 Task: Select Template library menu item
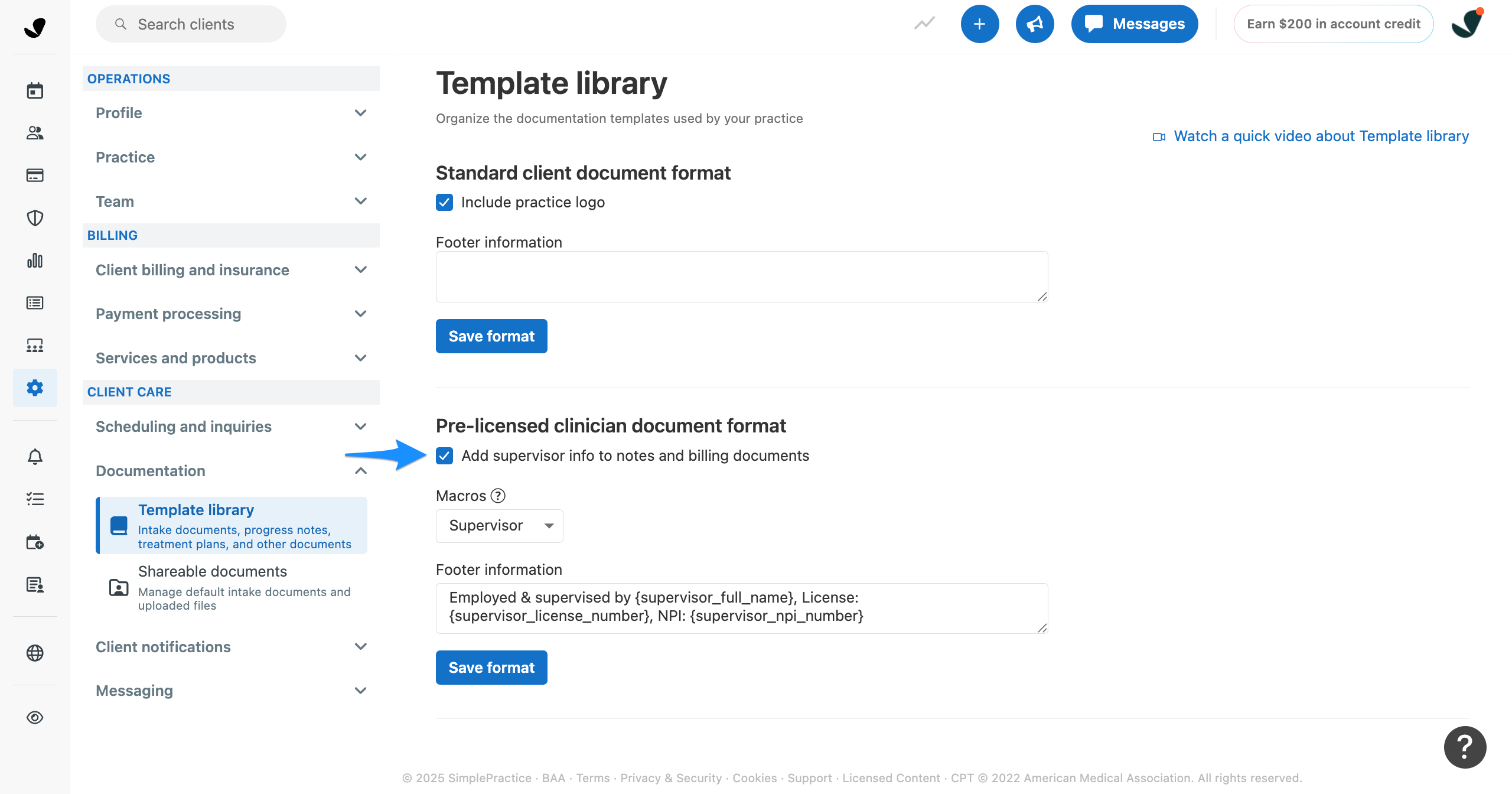click(232, 526)
